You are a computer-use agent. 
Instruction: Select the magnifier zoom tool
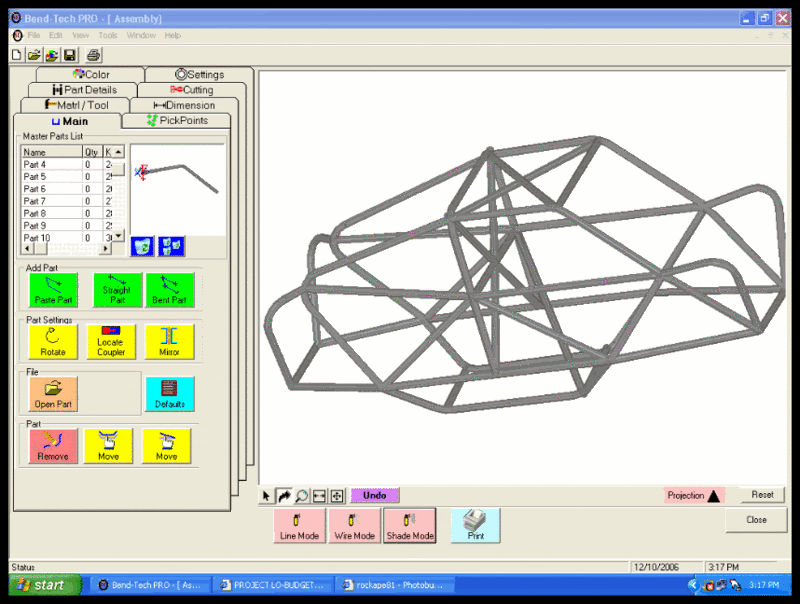(x=302, y=495)
